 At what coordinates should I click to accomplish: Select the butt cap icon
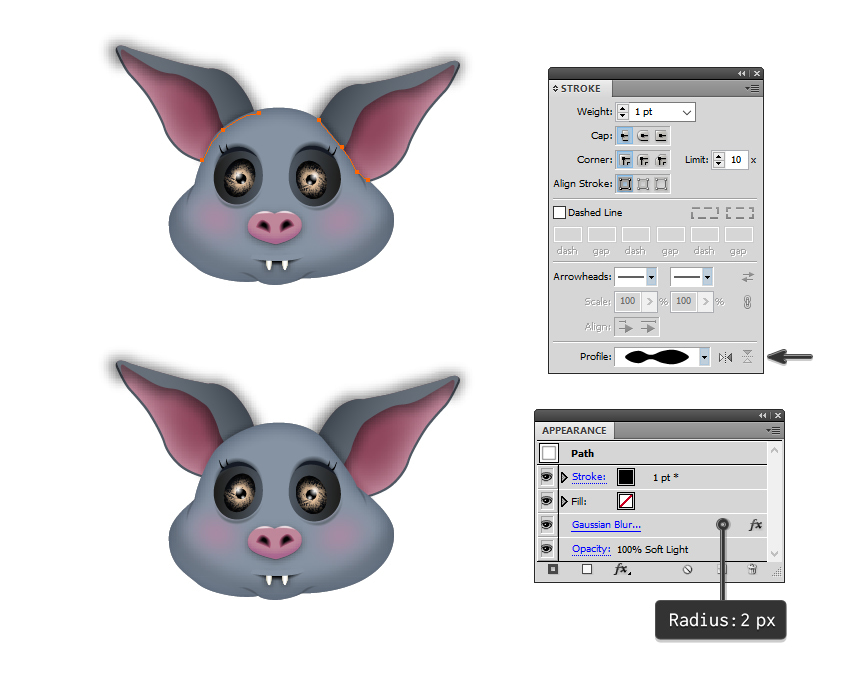click(625, 136)
